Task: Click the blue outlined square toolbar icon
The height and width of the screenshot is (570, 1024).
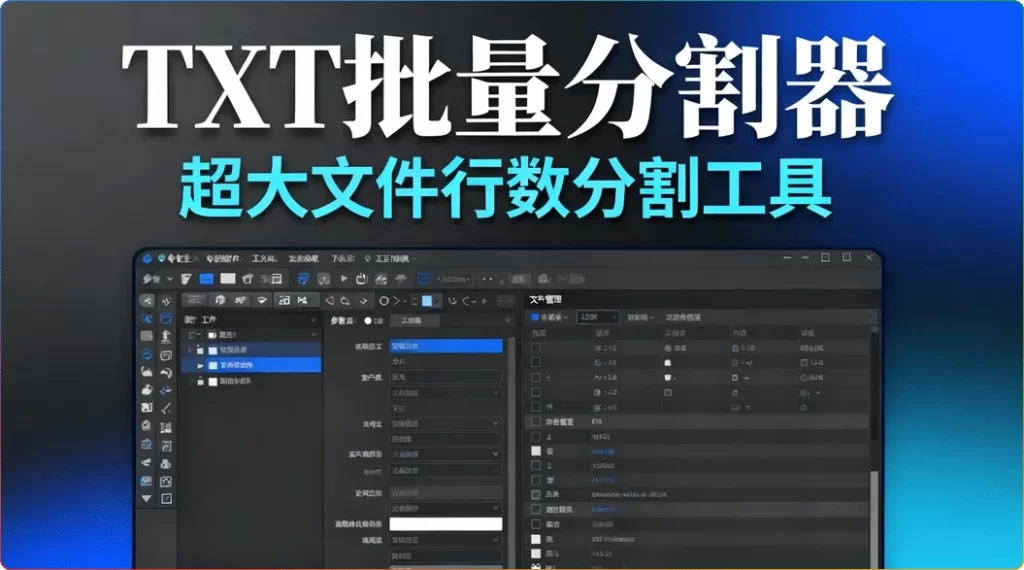Action: pyautogui.click(x=423, y=279)
